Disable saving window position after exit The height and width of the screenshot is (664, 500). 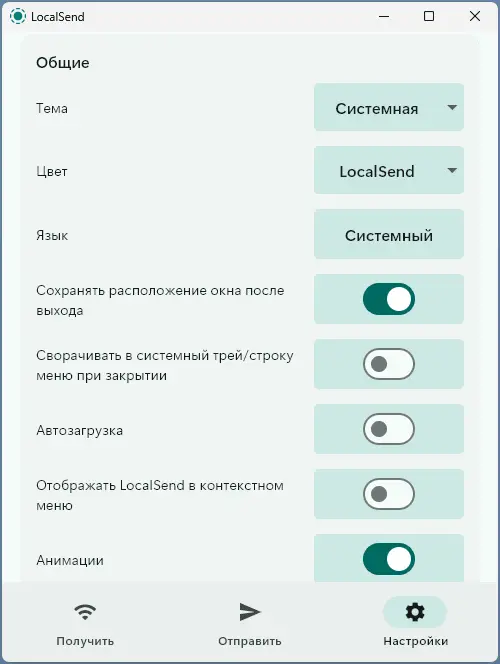(389, 299)
